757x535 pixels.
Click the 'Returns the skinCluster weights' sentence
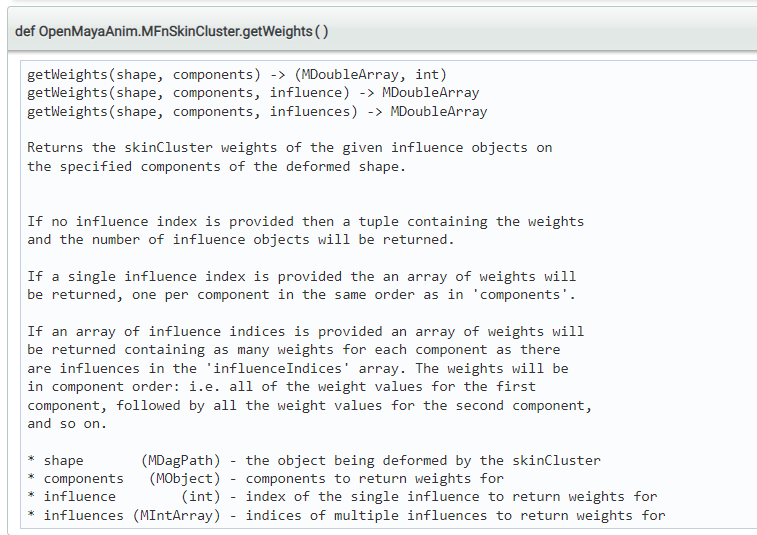click(x=289, y=148)
